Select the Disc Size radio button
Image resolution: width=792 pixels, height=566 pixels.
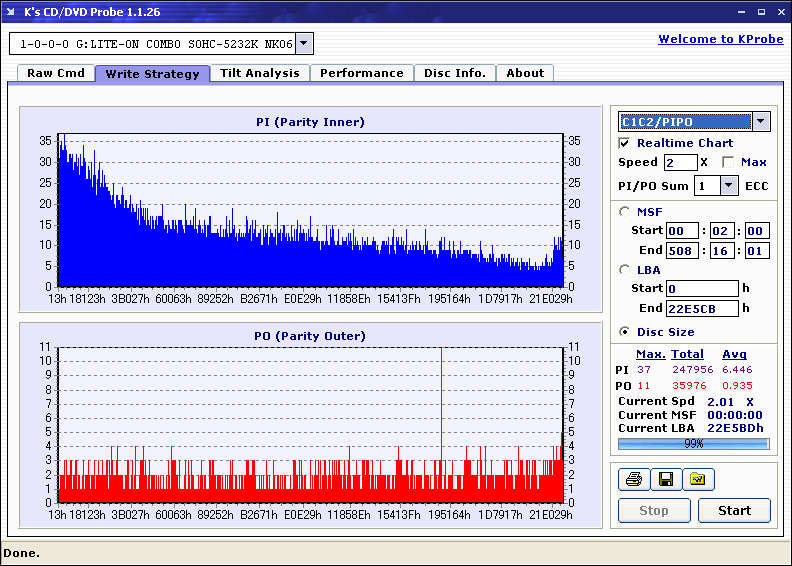click(625, 332)
